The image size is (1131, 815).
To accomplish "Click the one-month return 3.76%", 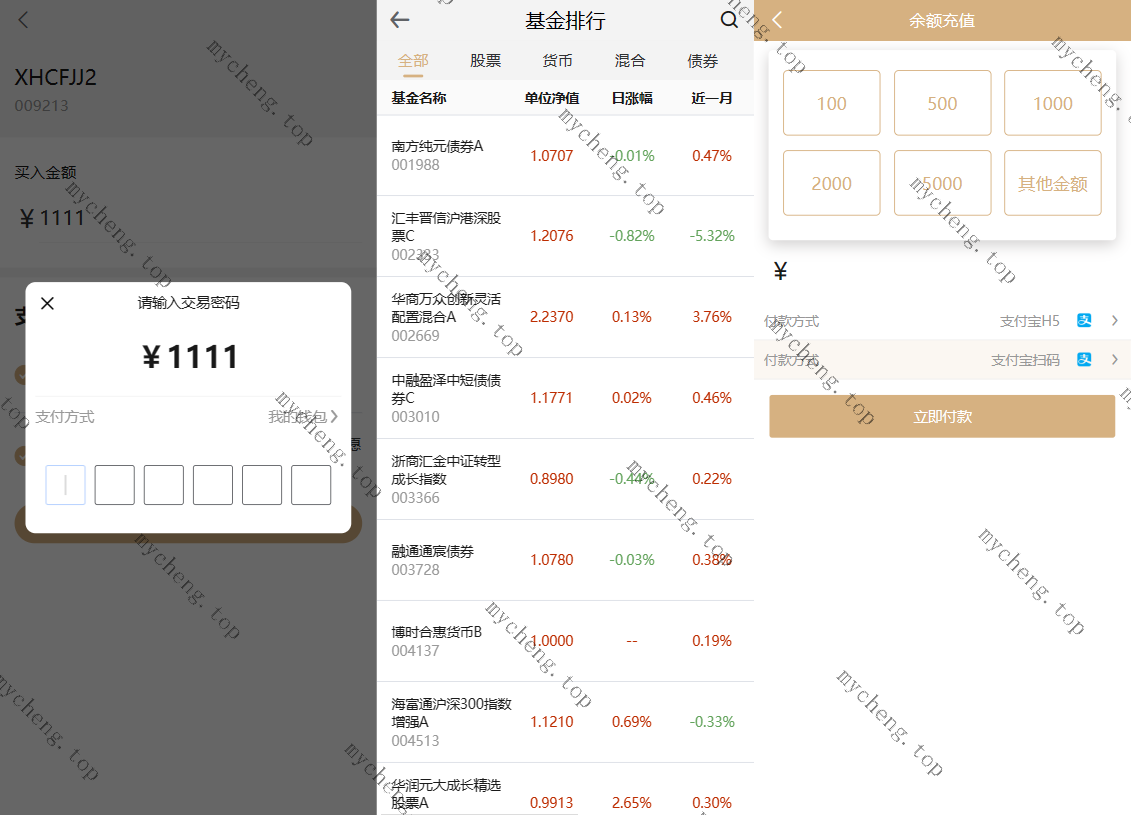I will pos(712,317).
